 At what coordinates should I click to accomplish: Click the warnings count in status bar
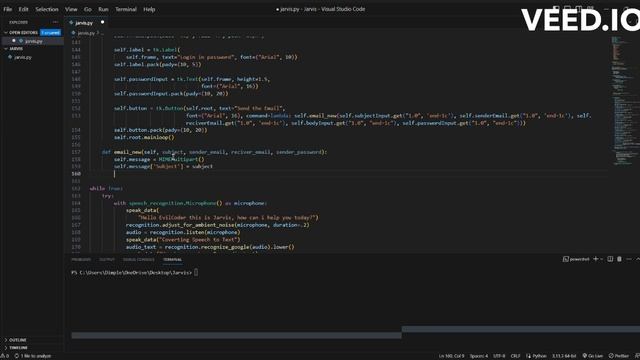(x=4, y=356)
